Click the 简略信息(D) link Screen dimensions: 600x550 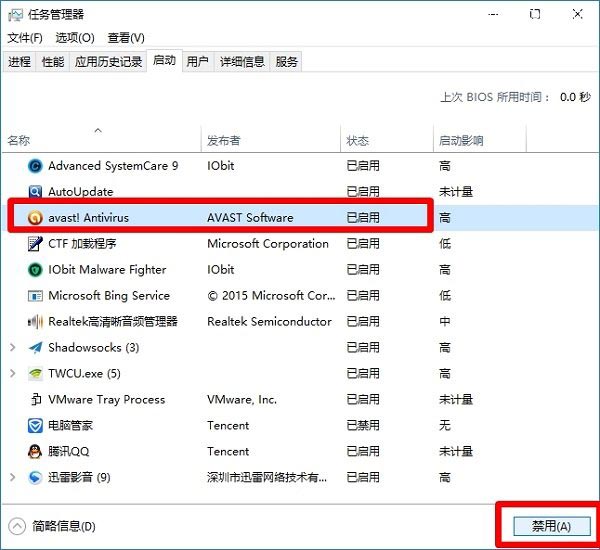[x=64, y=526]
